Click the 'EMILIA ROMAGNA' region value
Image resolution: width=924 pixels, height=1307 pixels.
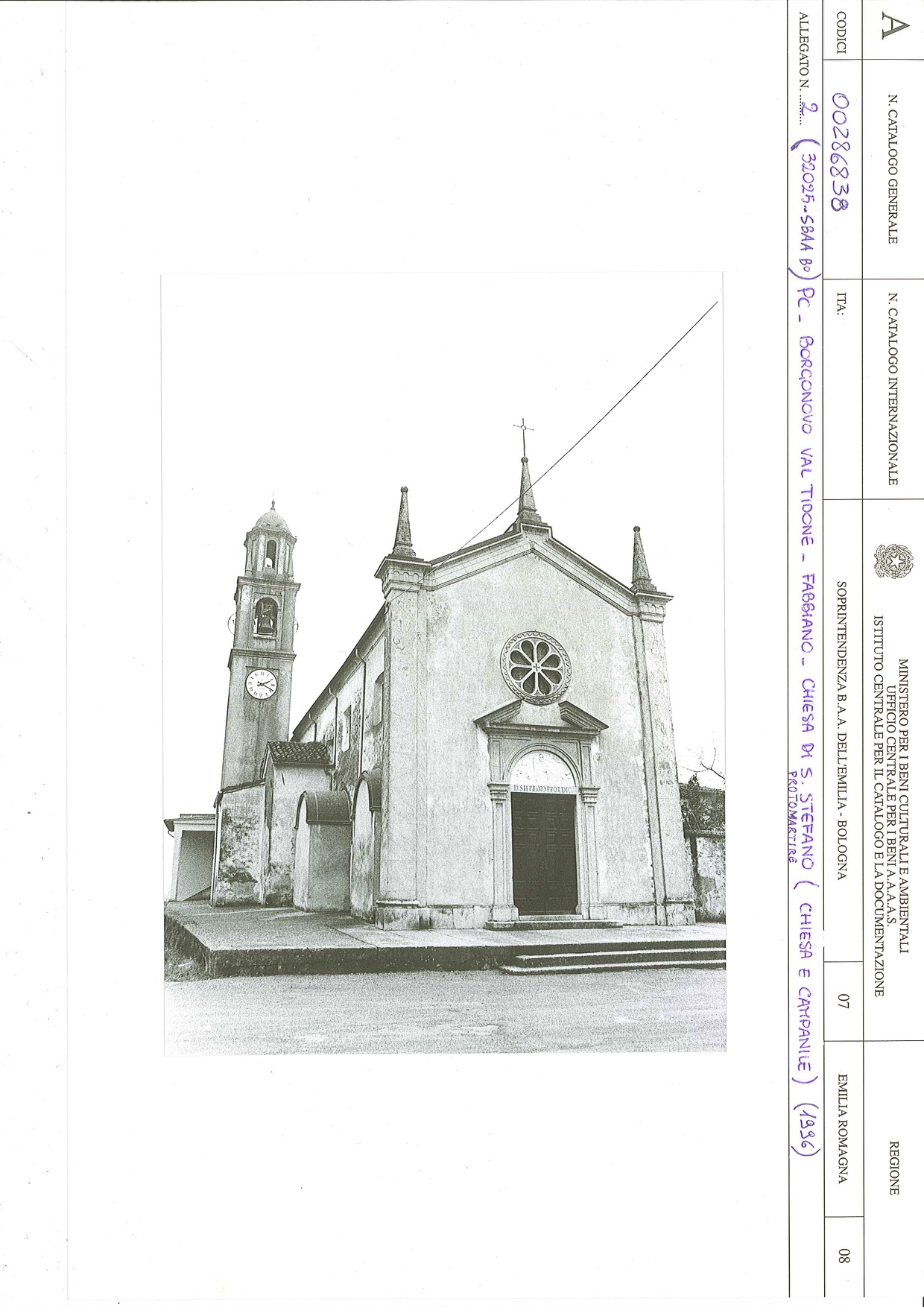[x=842, y=1129]
